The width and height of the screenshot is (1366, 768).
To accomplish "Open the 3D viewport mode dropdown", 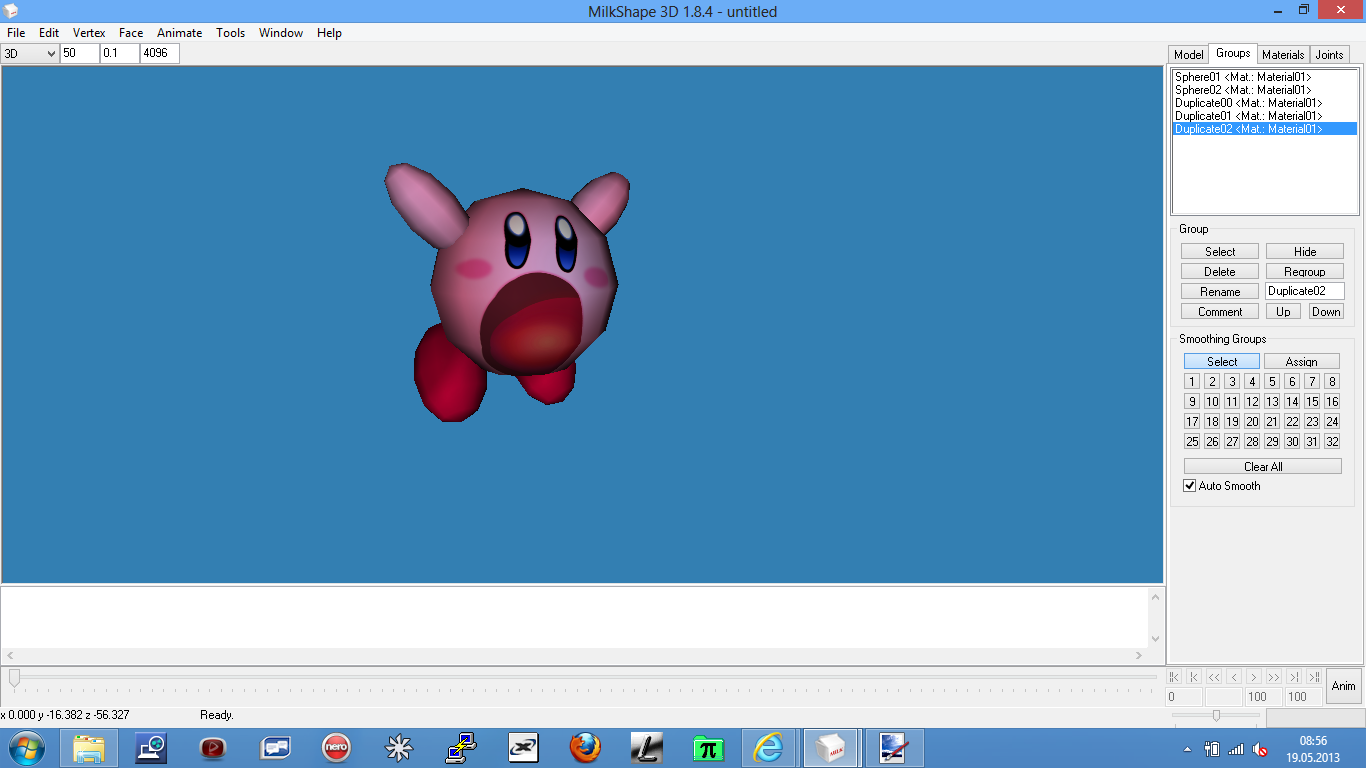I will (30, 54).
